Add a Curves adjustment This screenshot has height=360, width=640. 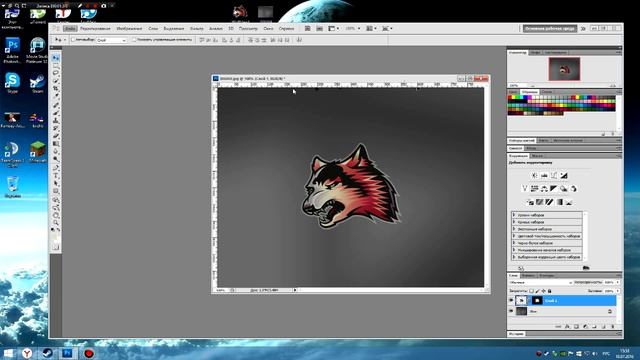click(x=554, y=176)
